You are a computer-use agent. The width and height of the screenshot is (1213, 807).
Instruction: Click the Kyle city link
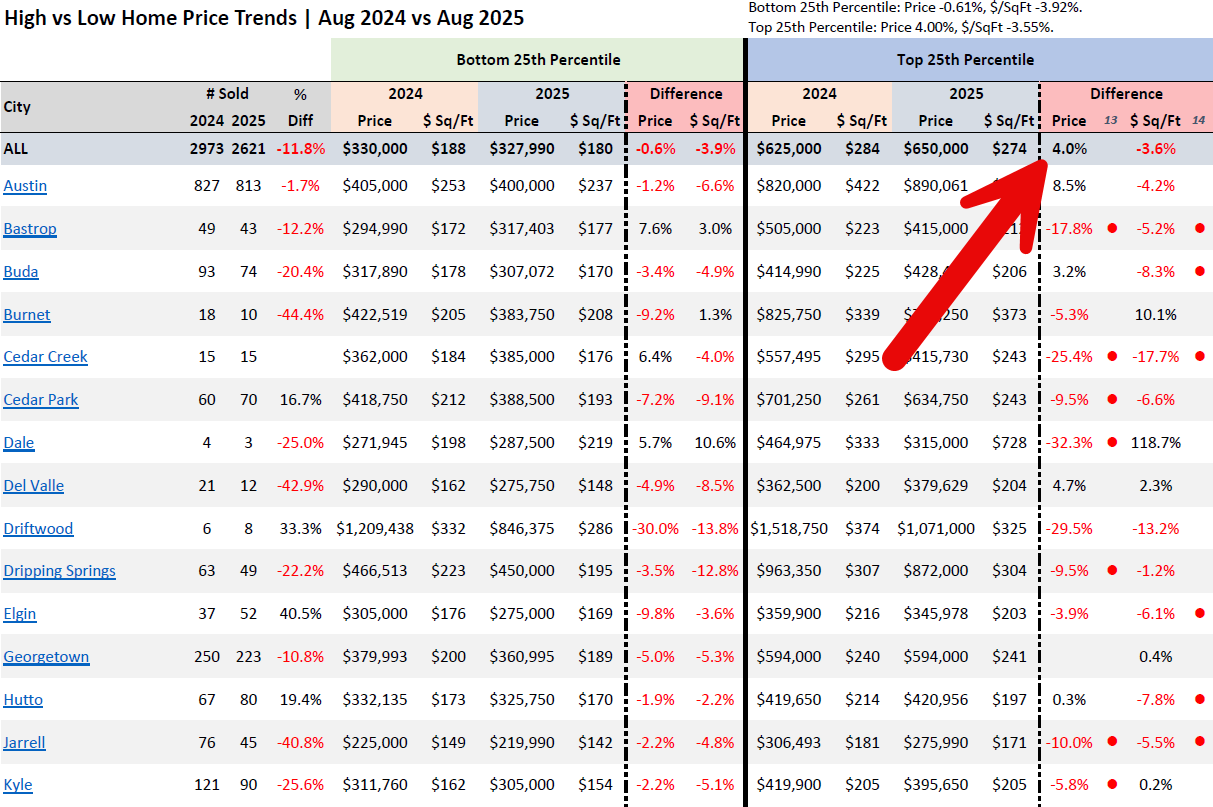pos(18,785)
